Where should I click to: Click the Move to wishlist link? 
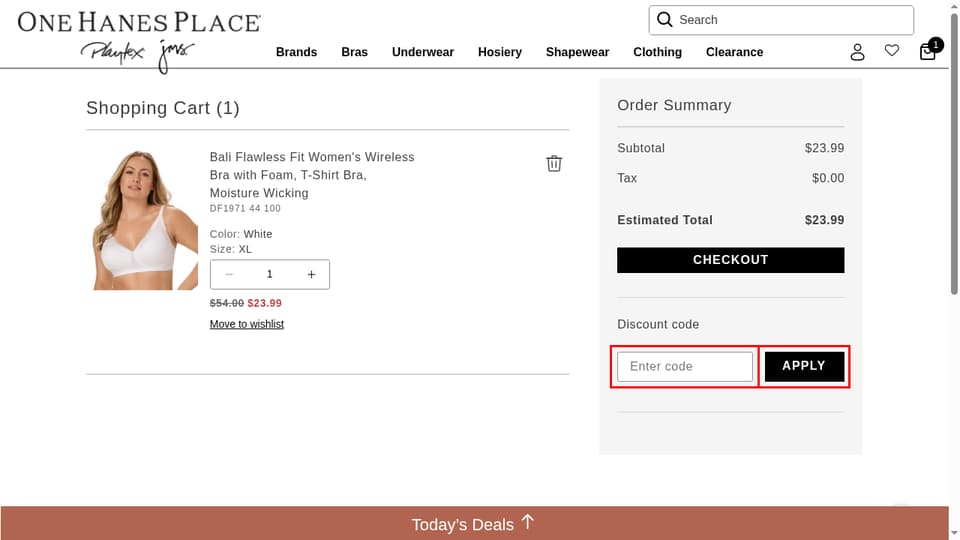coord(247,324)
